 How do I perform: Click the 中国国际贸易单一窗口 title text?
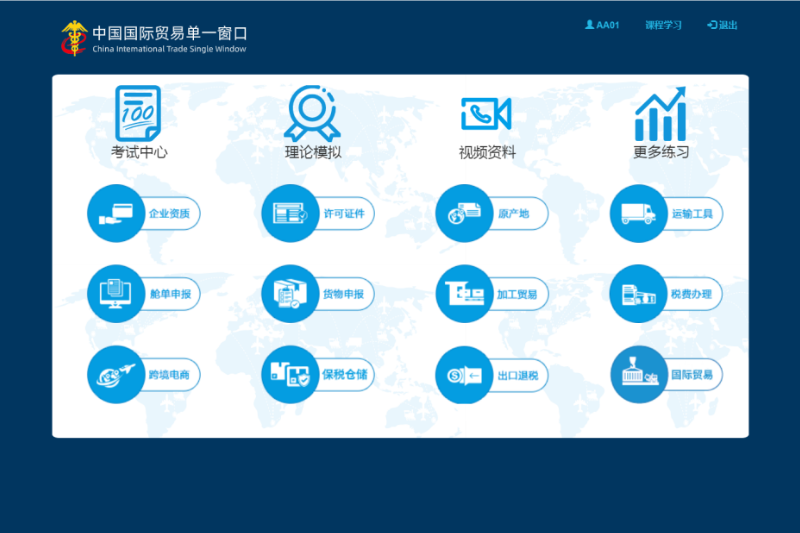[x=170, y=34]
